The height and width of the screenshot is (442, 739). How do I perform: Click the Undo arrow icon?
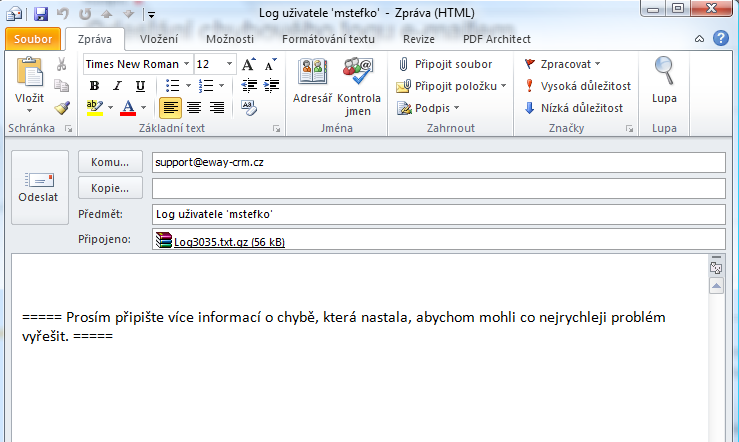point(63,14)
